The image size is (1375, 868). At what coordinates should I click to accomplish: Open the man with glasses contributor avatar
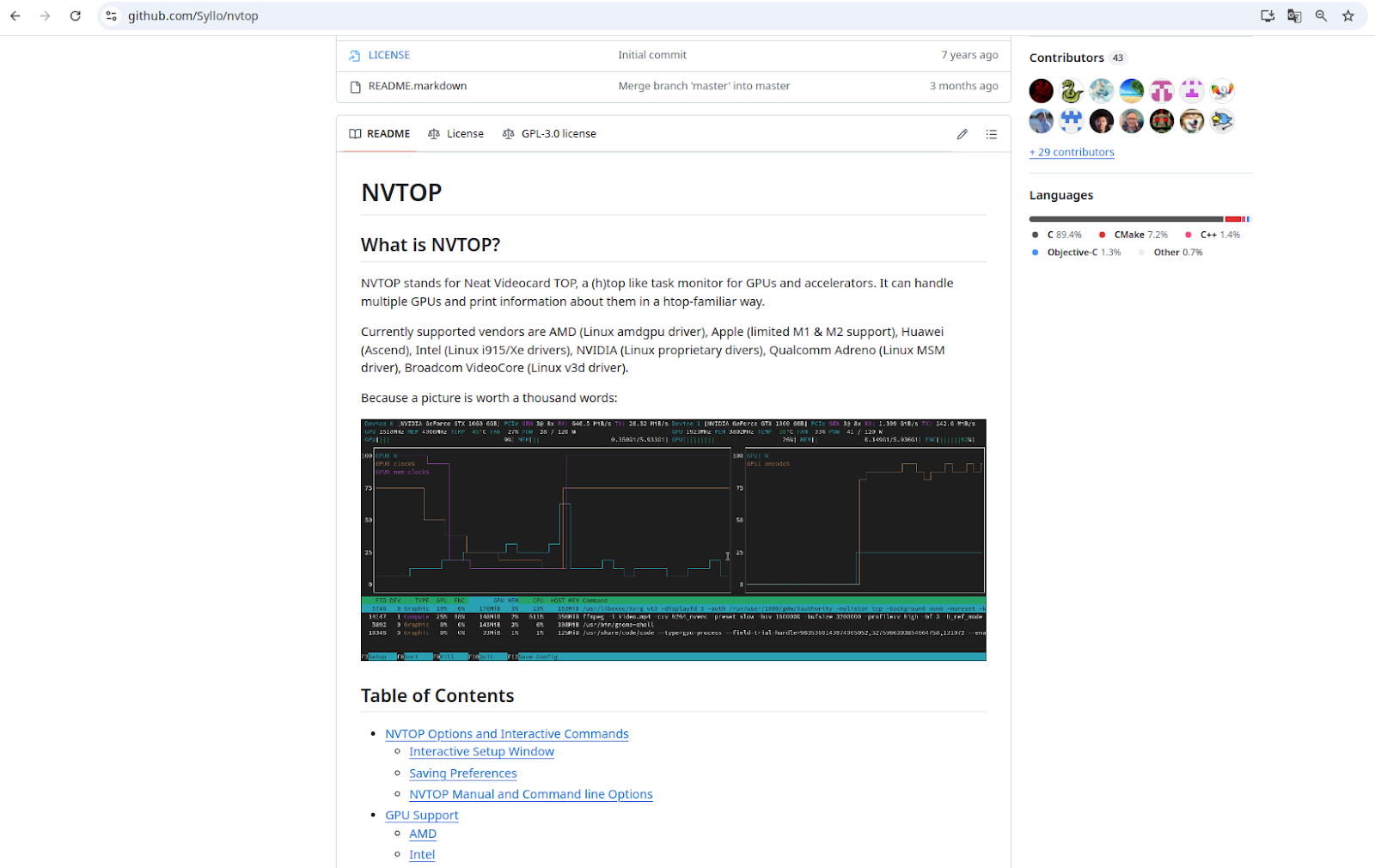1132,121
